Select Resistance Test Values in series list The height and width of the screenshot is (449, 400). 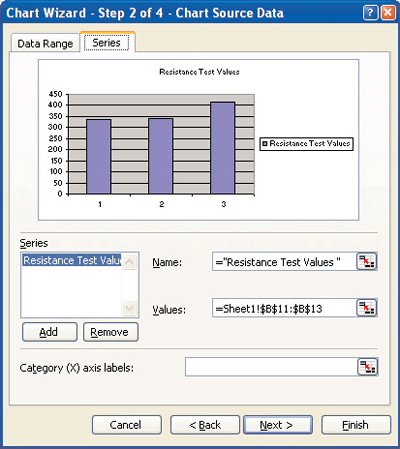pyautogui.click(x=72, y=260)
